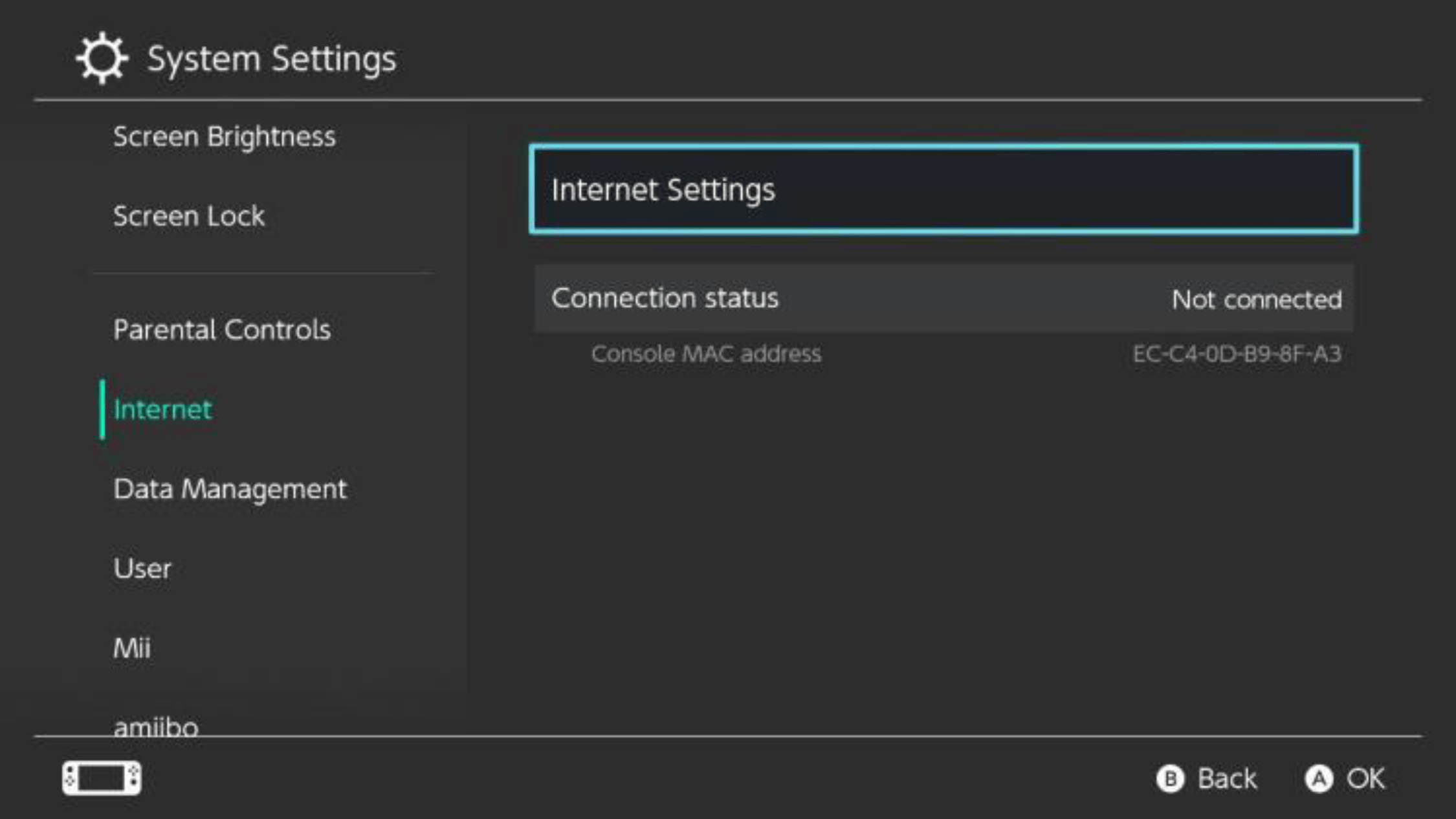Screen dimensions: 1456x819
Task: Click the A button icon
Action: (1319, 779)
